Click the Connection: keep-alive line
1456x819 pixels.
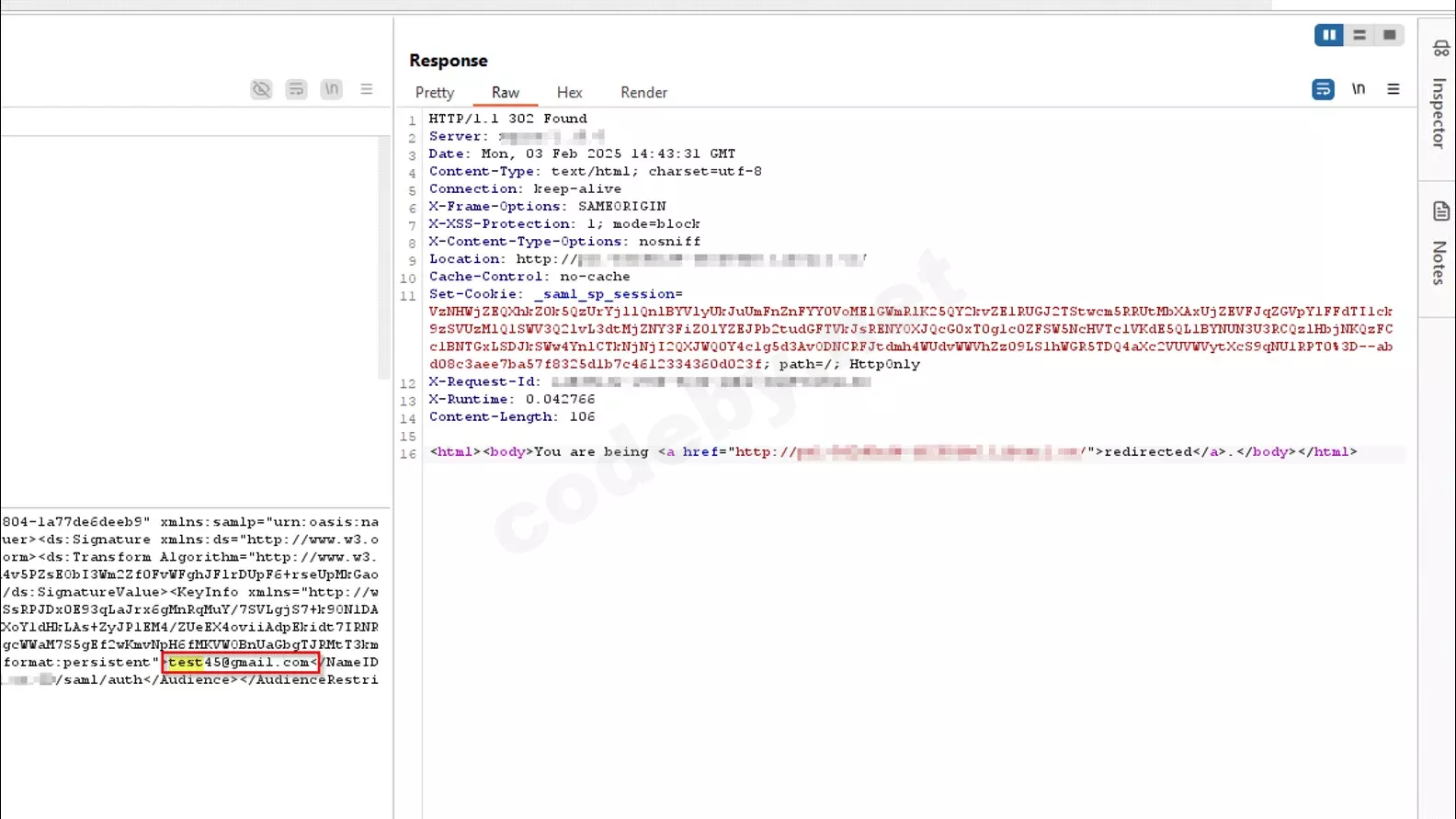(525, 189)
